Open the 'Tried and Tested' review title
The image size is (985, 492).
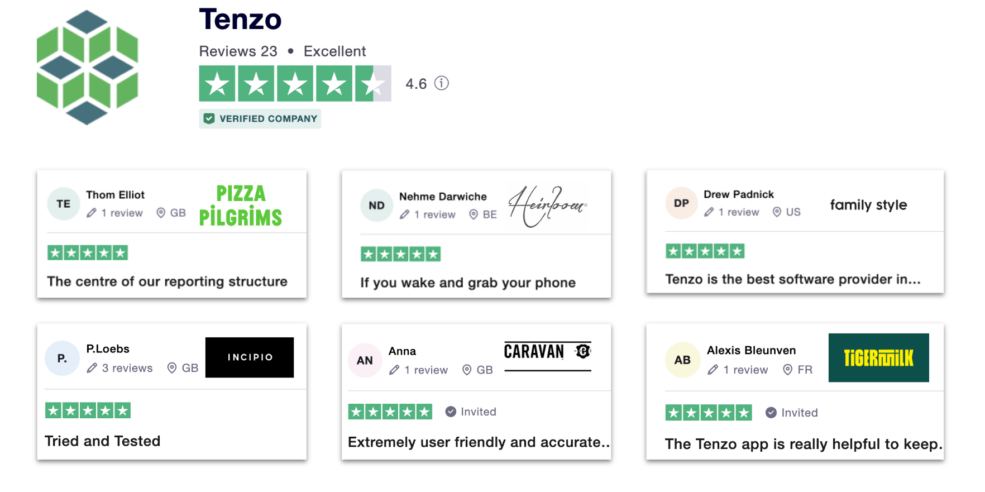(x=102, y=441)
